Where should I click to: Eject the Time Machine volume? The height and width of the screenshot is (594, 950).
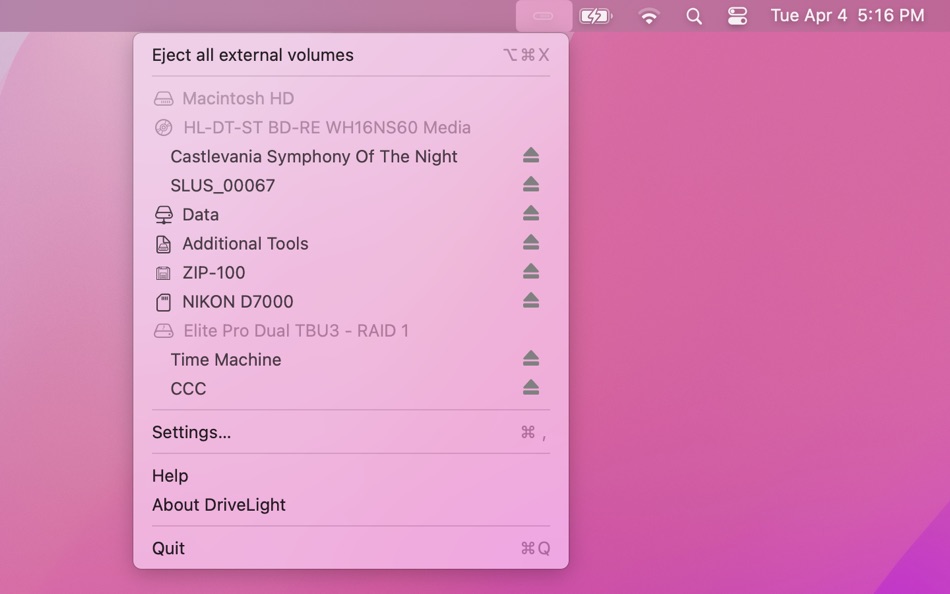[x=531, y=359]
